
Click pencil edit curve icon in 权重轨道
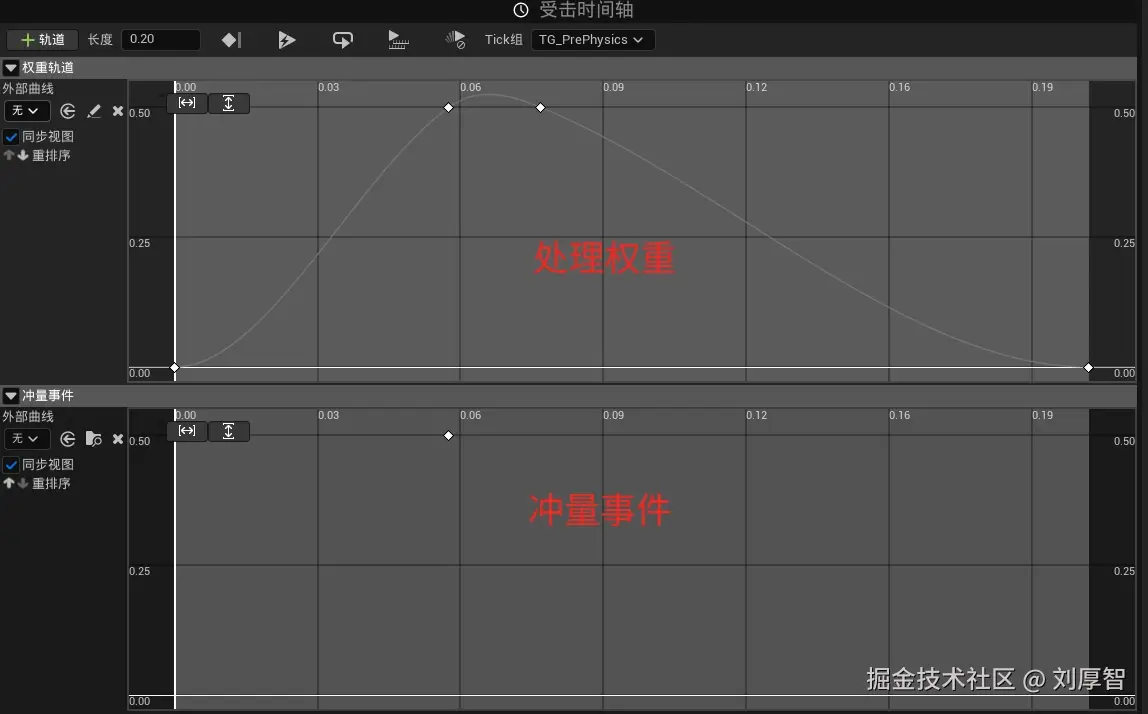94,111
